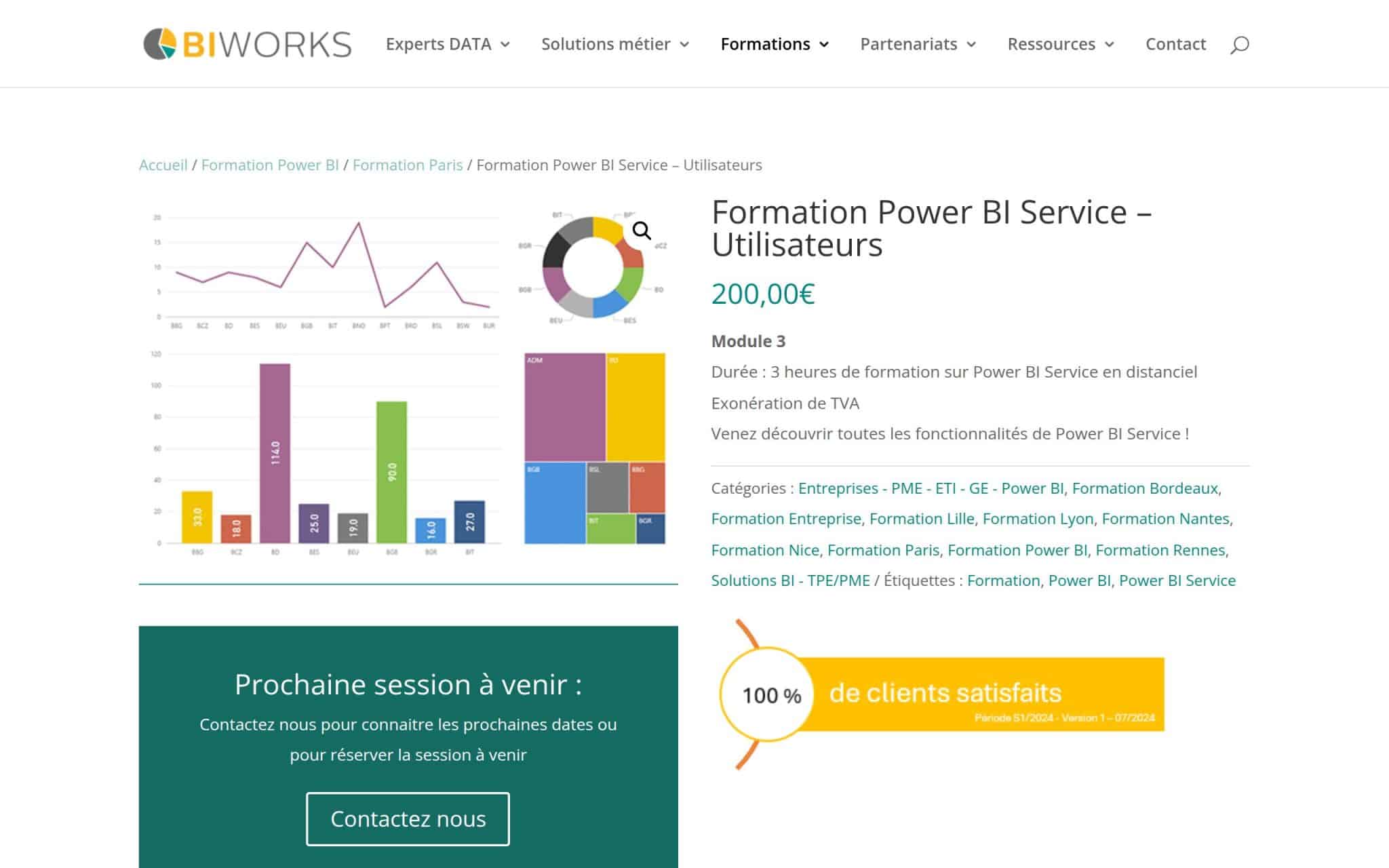The image size is (1389, 868).
Task: Open the Partenariats menu item
Action: (x=909, y=44)
